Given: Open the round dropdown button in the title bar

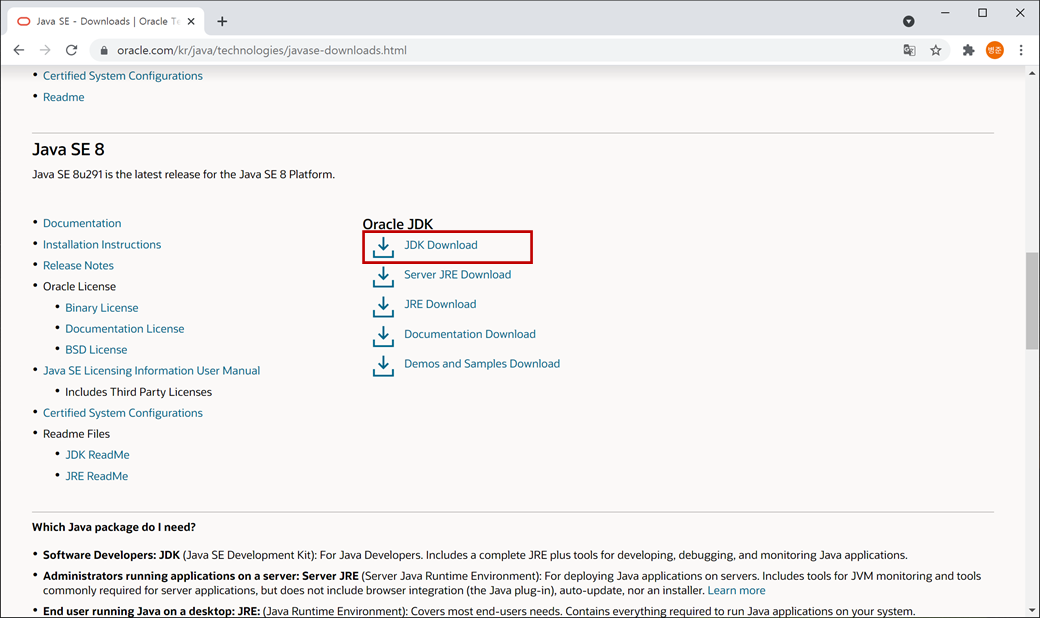Looking at the screenshot, I should (x=909, y=21).
